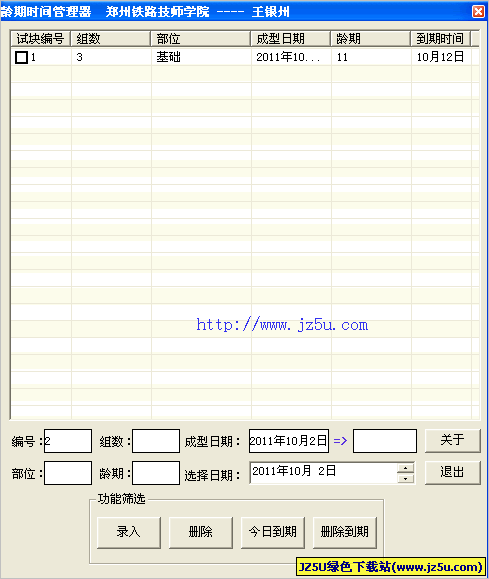The height and width of the screenshot is (579, 489).
Task: Check the checkbox for test block 1
Action: click(21, 58)
